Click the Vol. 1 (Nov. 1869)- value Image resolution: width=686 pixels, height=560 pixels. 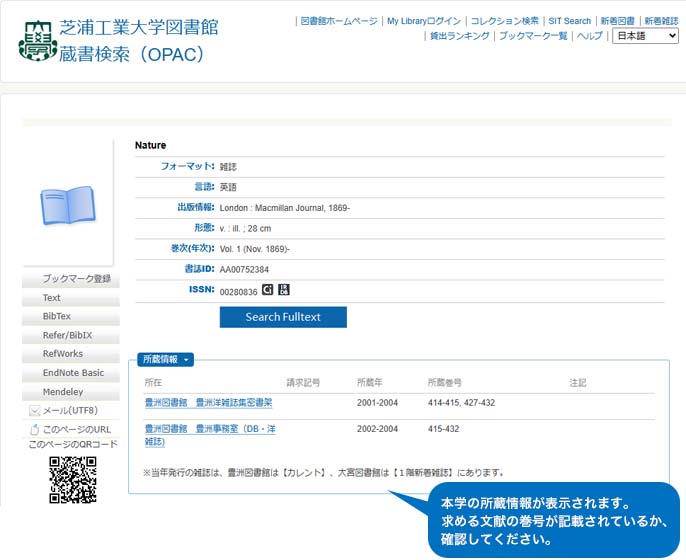click(x=255, y=249)
